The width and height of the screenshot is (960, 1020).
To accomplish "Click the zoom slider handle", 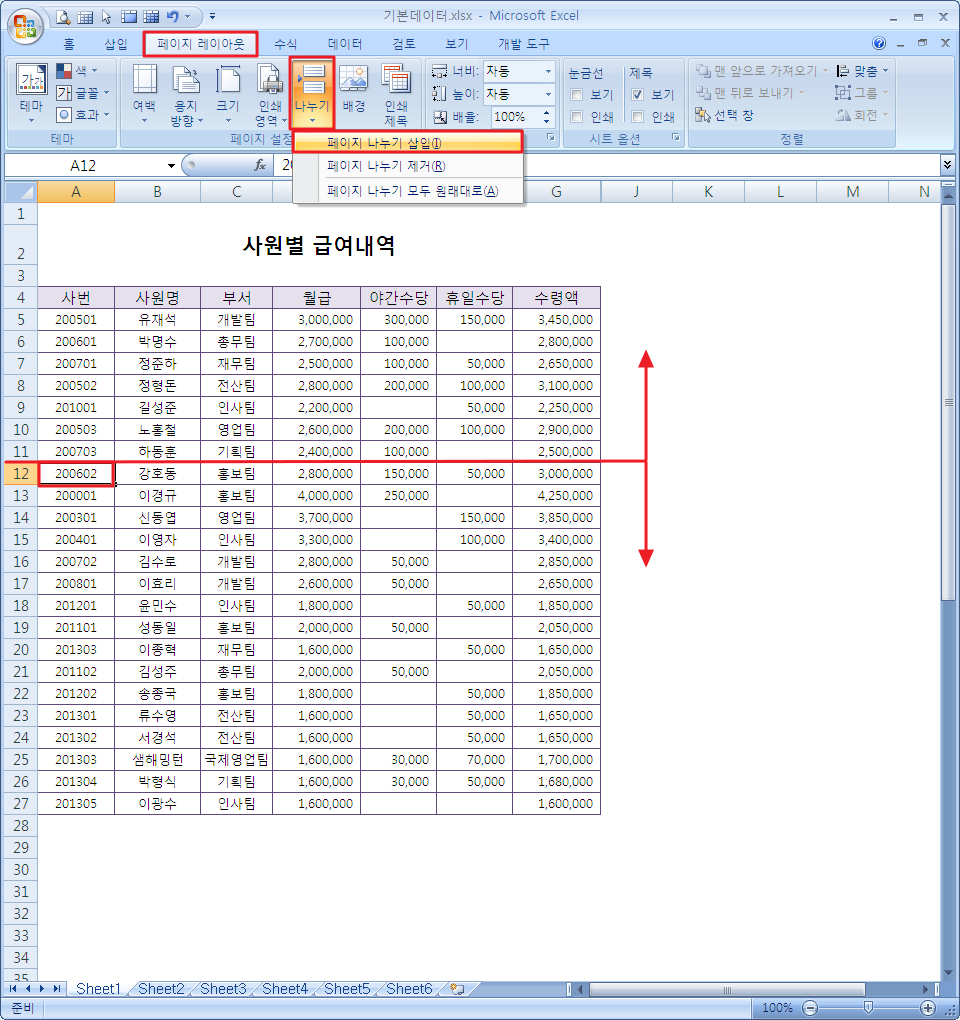I will pos(868,1008).
